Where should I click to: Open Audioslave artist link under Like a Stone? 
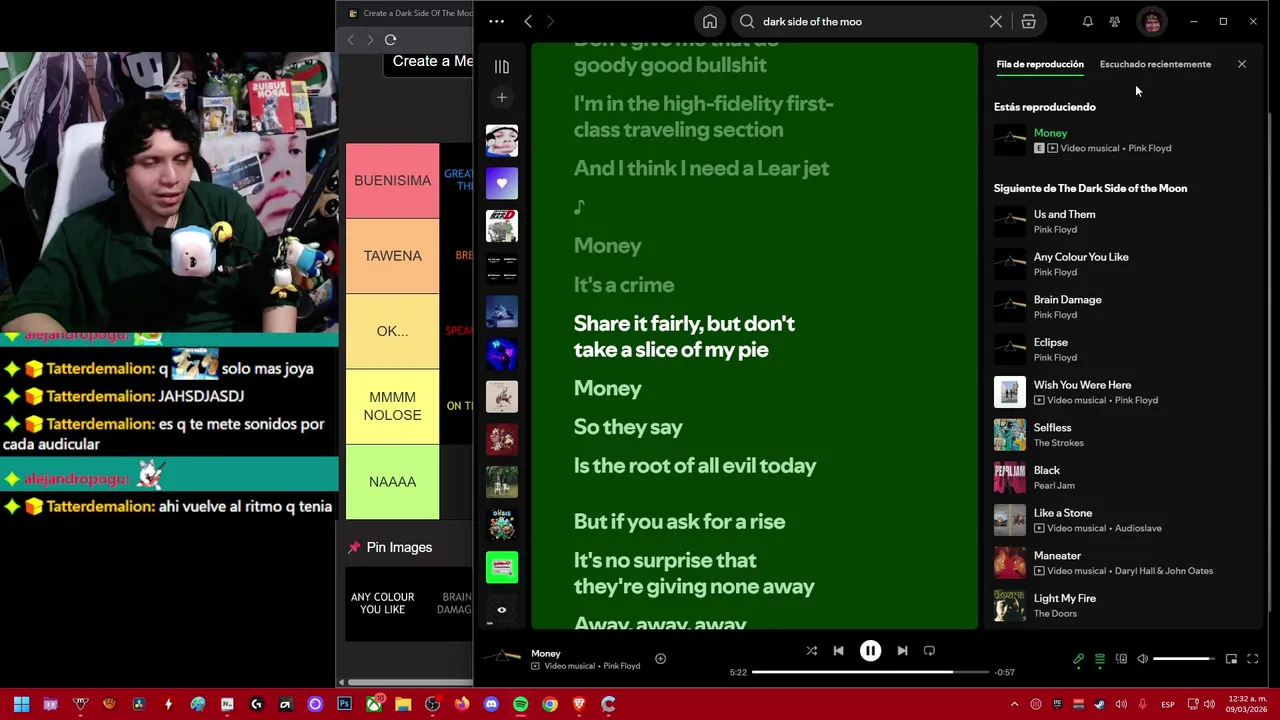[1139, 528]
